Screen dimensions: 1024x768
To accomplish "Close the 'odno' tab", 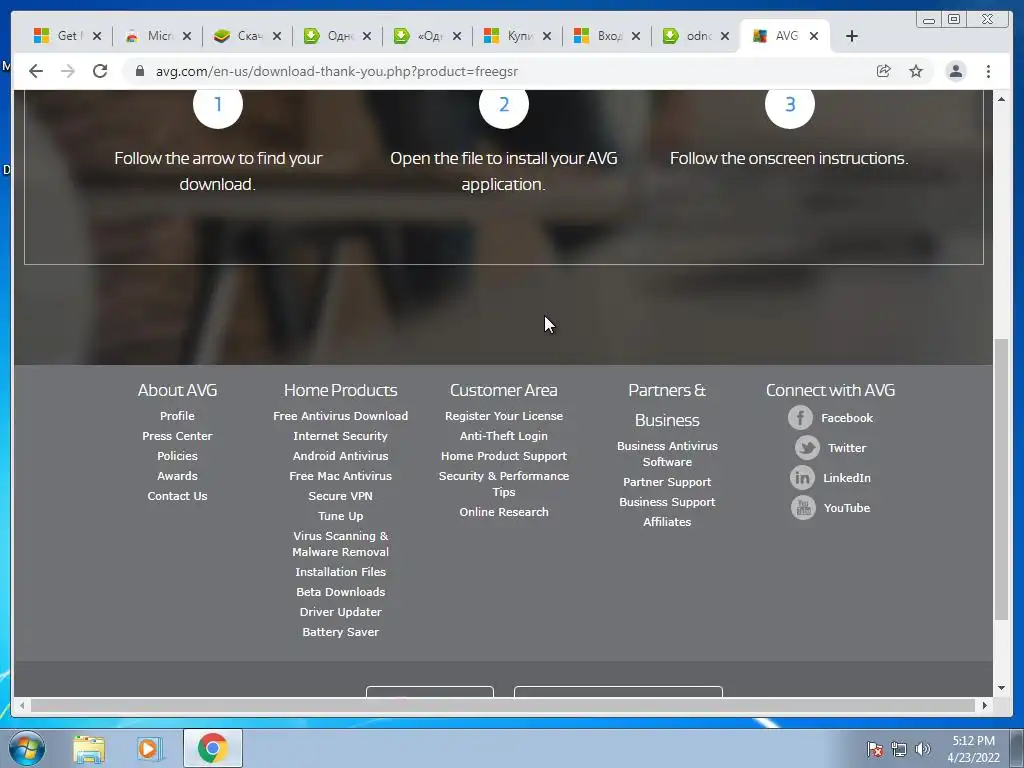I will pyautogui.click(x=725, y=36).
